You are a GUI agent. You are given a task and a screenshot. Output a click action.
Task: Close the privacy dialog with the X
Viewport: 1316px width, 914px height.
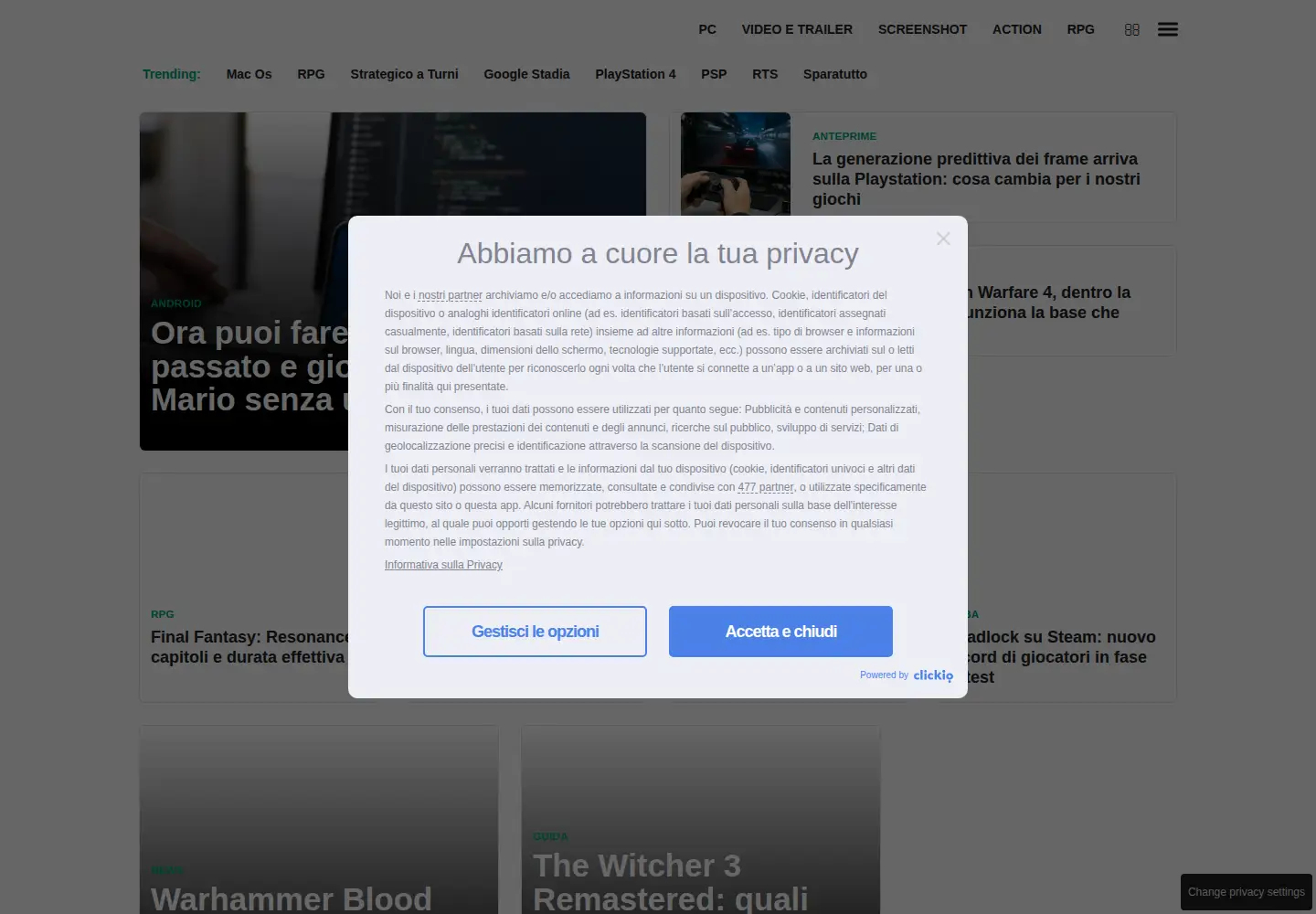943,239
